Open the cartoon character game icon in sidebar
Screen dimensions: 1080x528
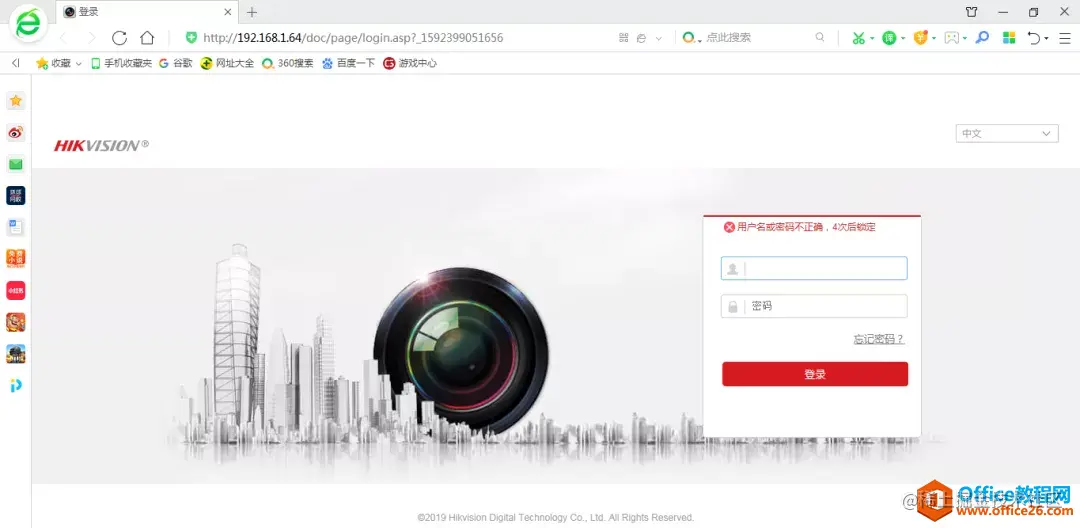click(x=16, y=321)
